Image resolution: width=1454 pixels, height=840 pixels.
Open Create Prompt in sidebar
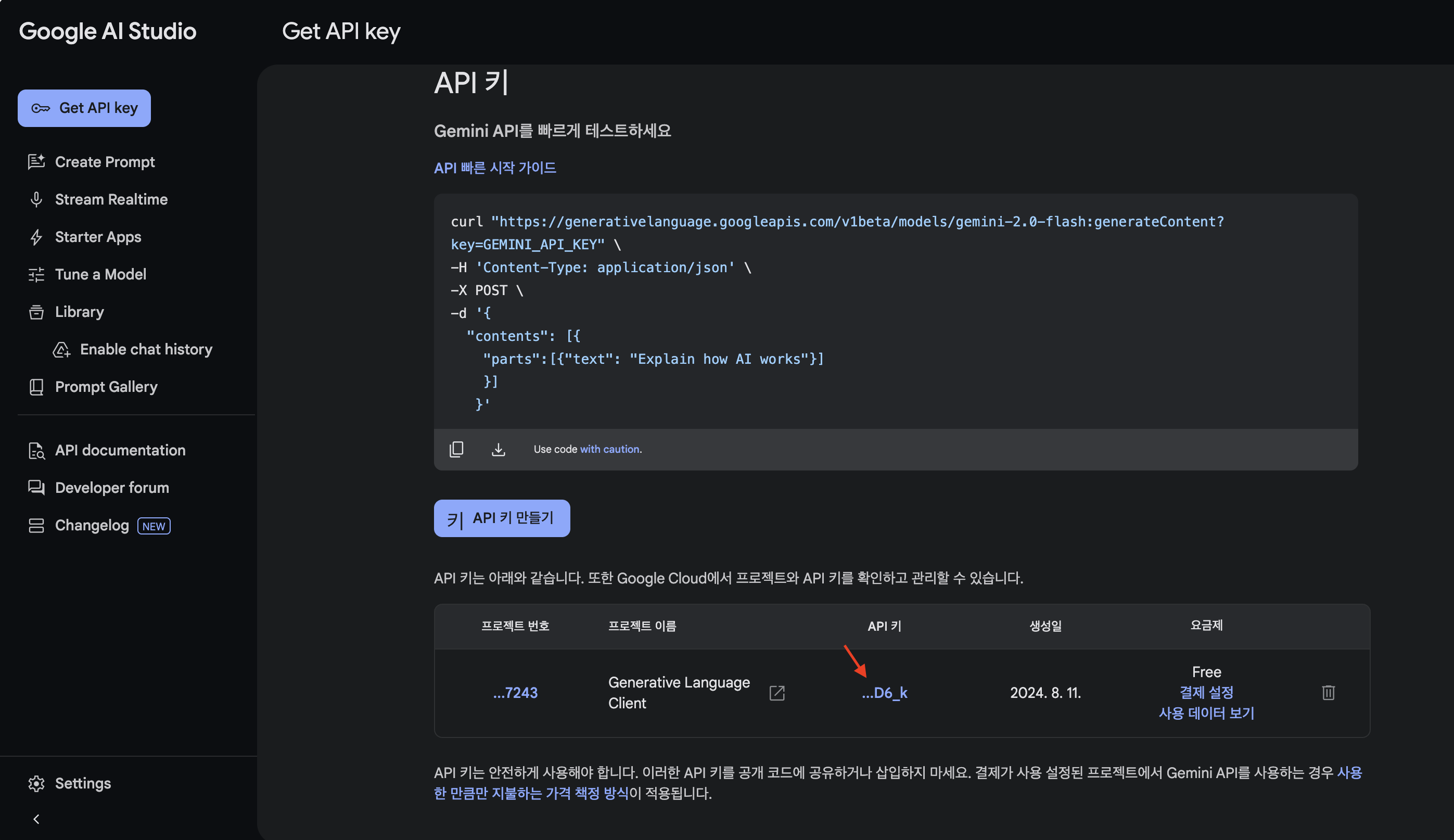point(105,162)
